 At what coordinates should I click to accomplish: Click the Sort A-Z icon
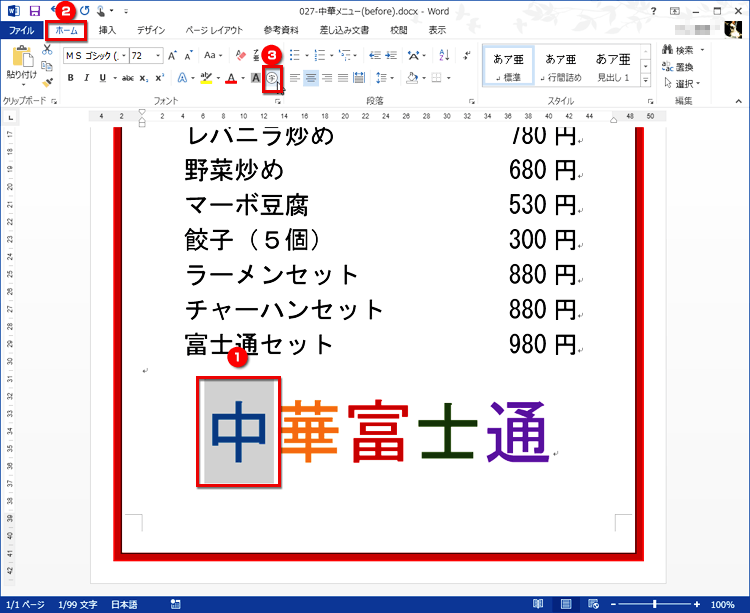tap(444, 55)
